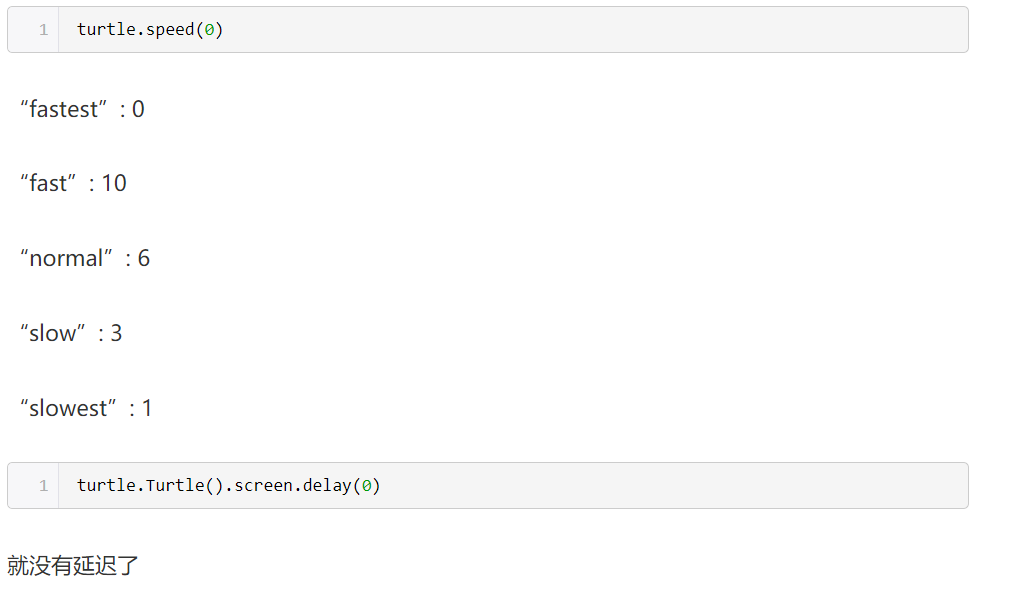The width and height of the screenshot is (1021, 606).
Task: Select the "fastest" : 0 text line
Action: click(x=83, y=109)
